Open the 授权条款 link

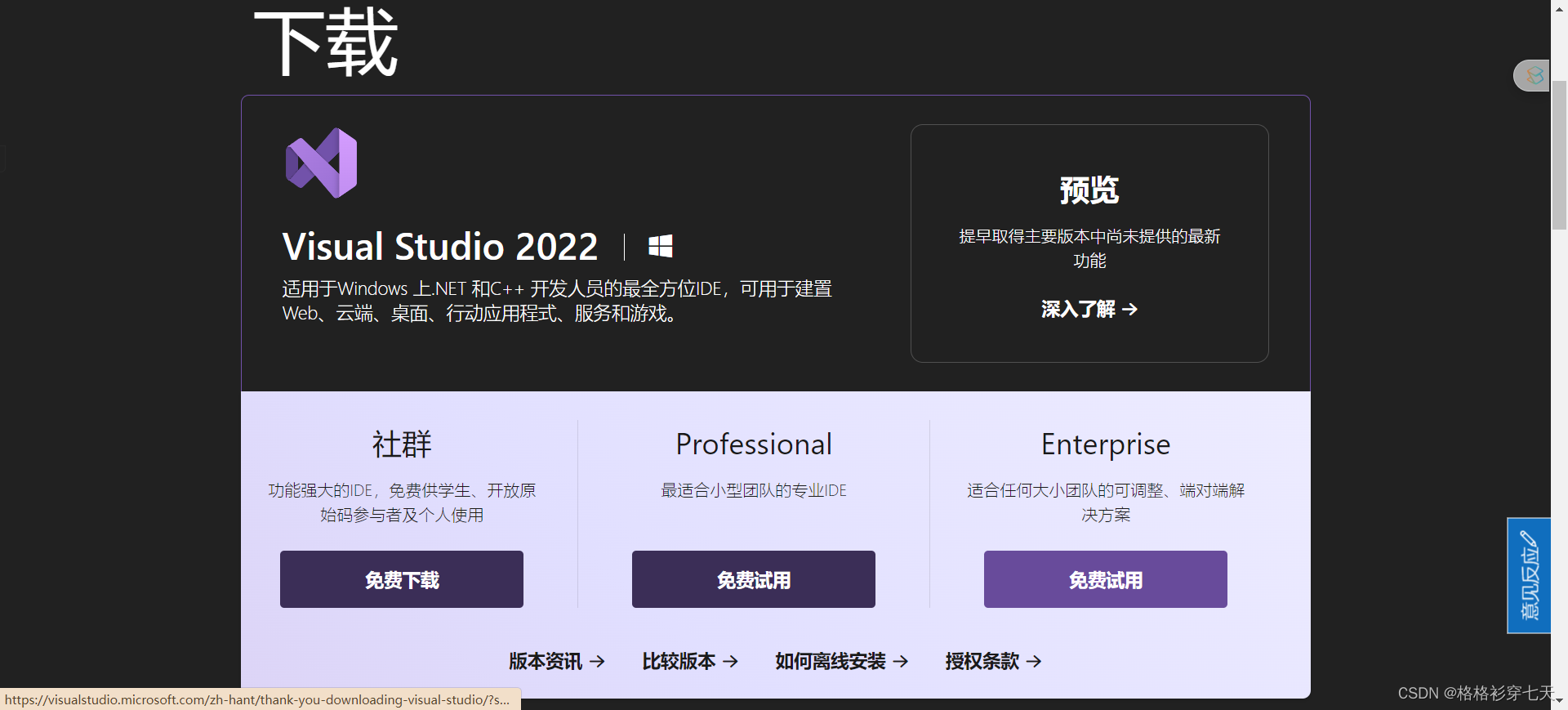click(x=994, y=661)
